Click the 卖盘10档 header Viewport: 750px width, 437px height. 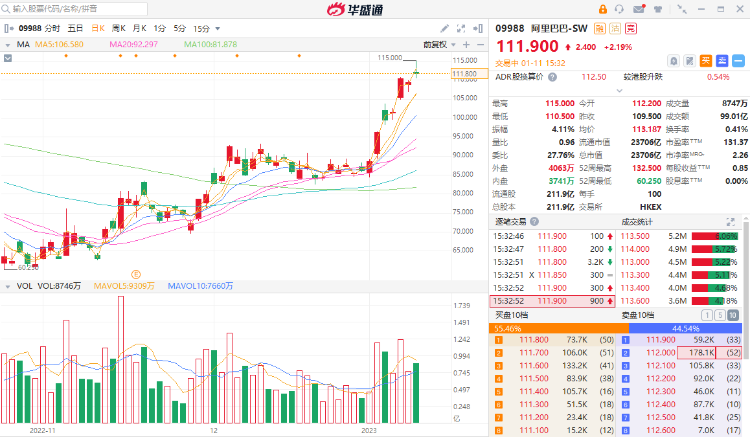pos(638,315)
